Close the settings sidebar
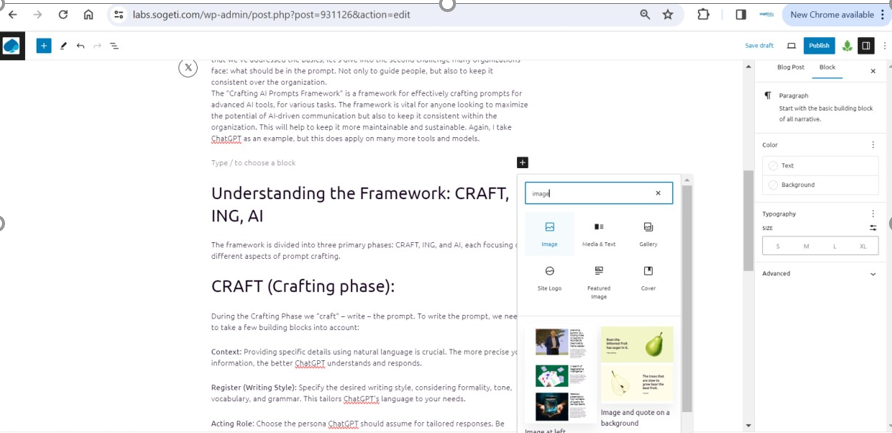The width and height of the screenshot is (892, 433). tap(873, 71)
